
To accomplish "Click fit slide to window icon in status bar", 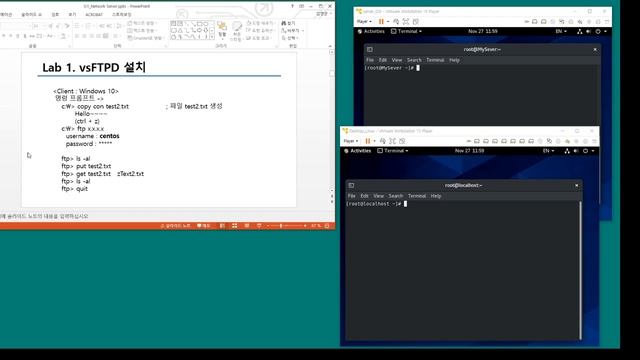I will tap(327, 226).
